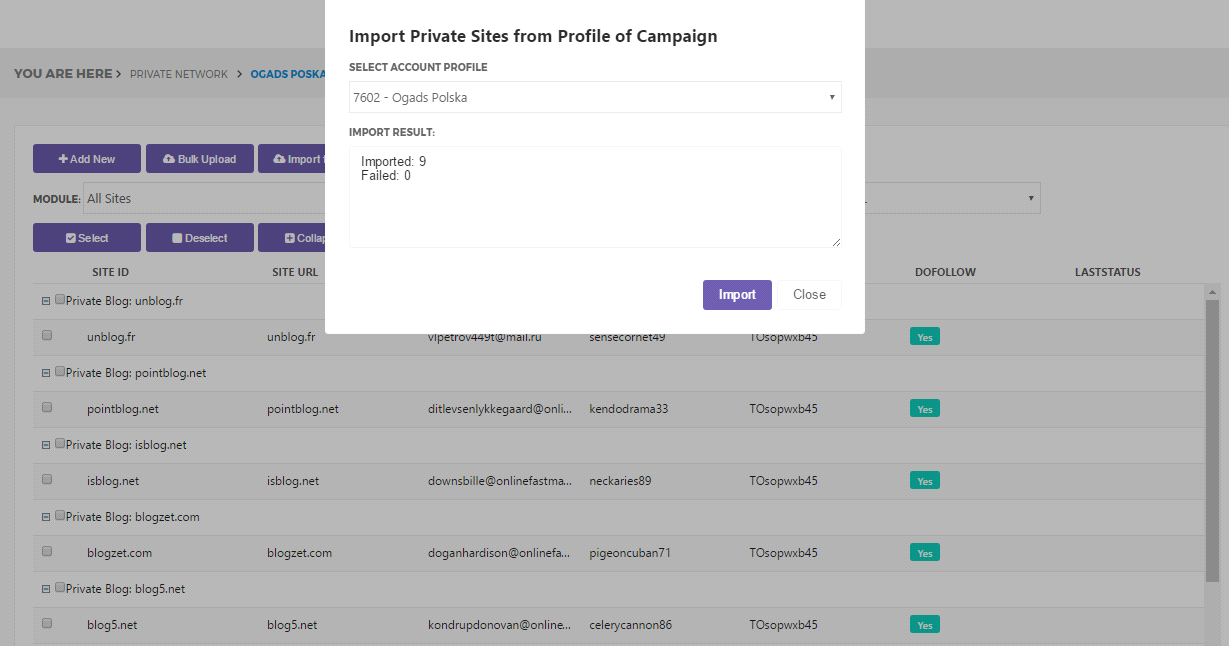Click the green Yes badge for isblog.net
The image size is (1229, 646).
tap(924, 481)
